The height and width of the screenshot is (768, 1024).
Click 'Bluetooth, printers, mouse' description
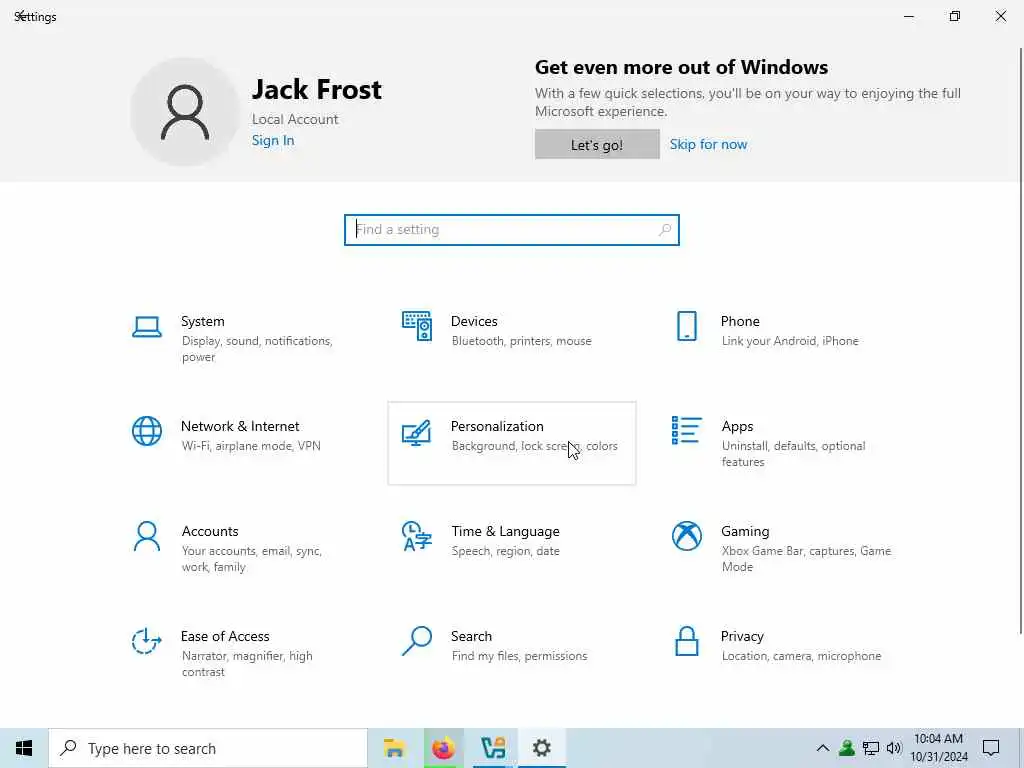pos(521,341)
